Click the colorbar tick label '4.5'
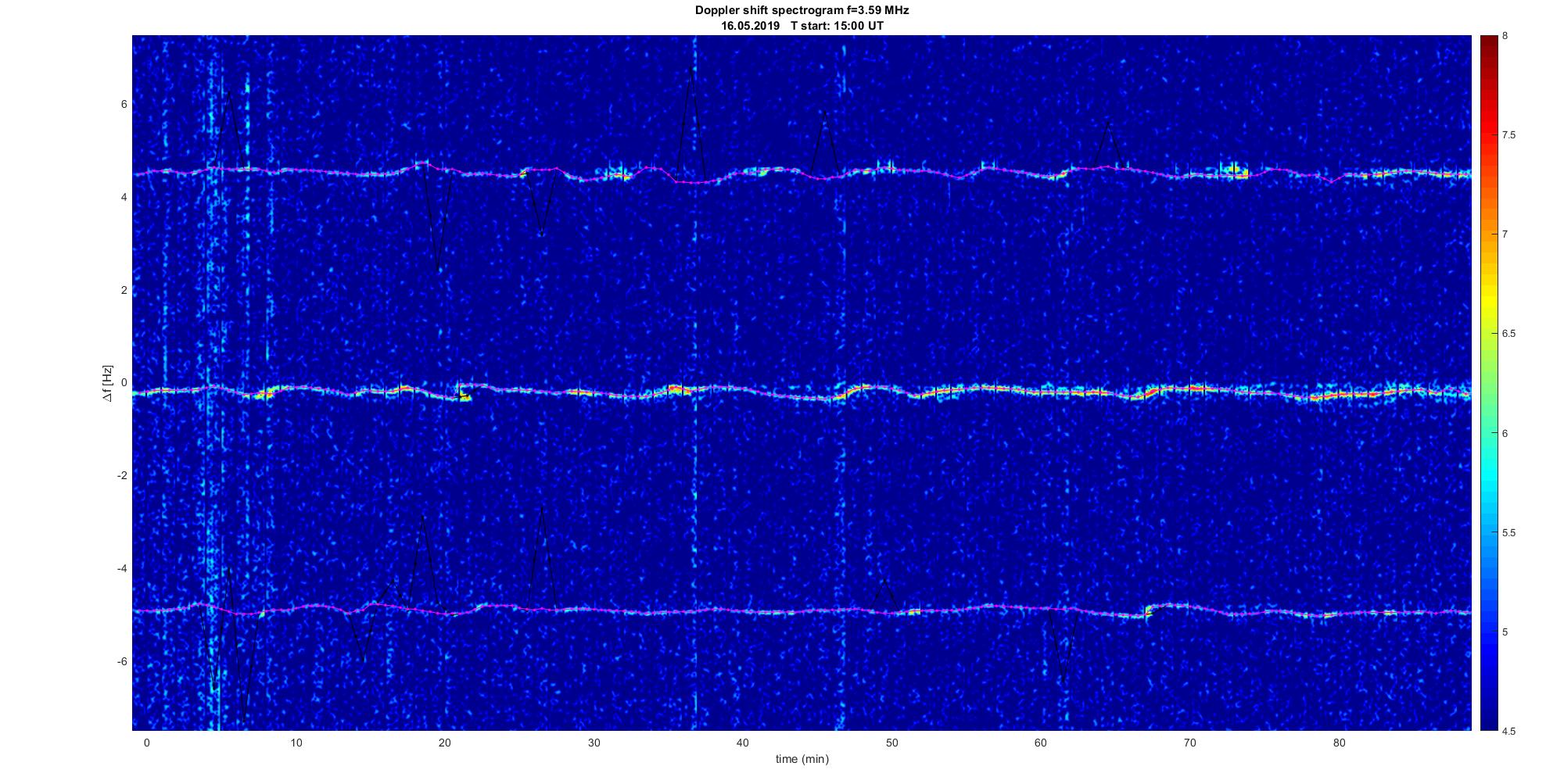The height and width of the screenshot is (784, 1564). 1508,731
